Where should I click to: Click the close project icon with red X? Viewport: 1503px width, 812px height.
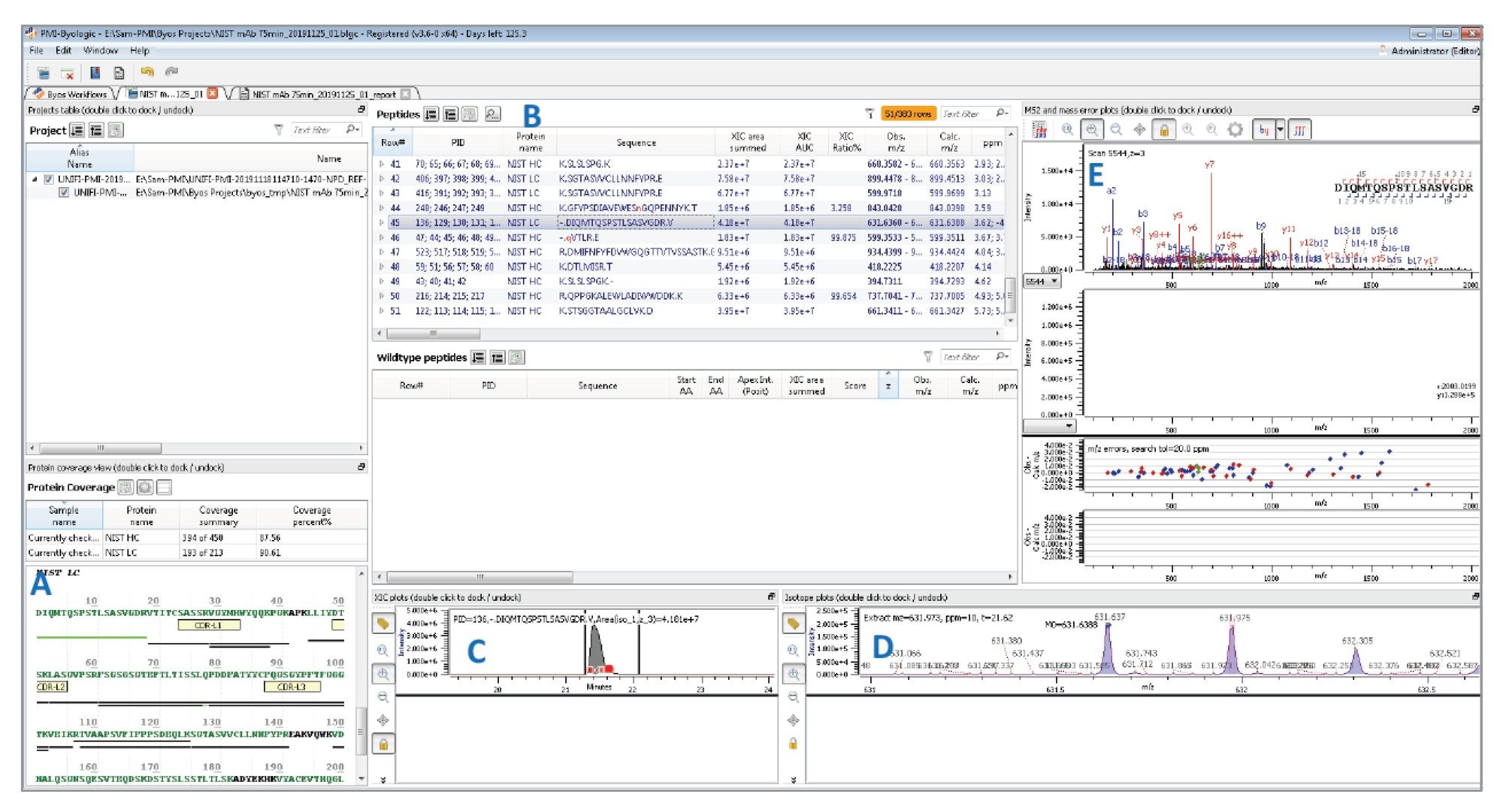tap(68, 73)
